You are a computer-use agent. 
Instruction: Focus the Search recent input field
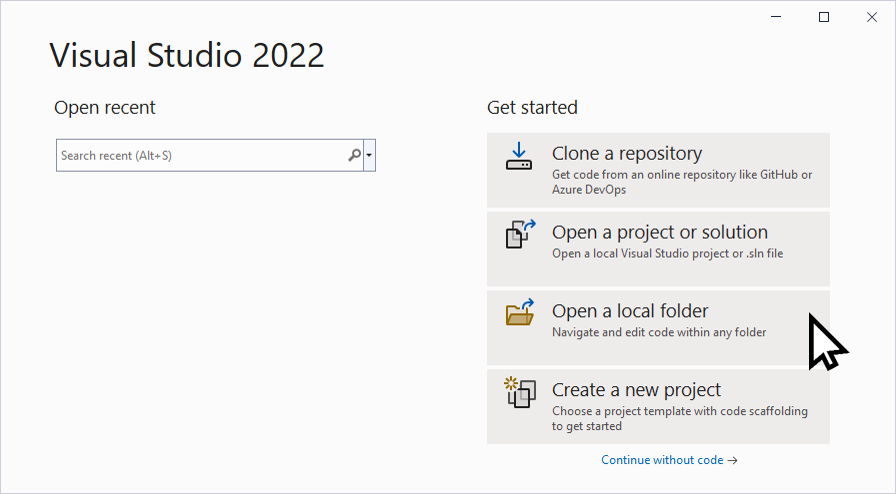[x=210, y=155]
